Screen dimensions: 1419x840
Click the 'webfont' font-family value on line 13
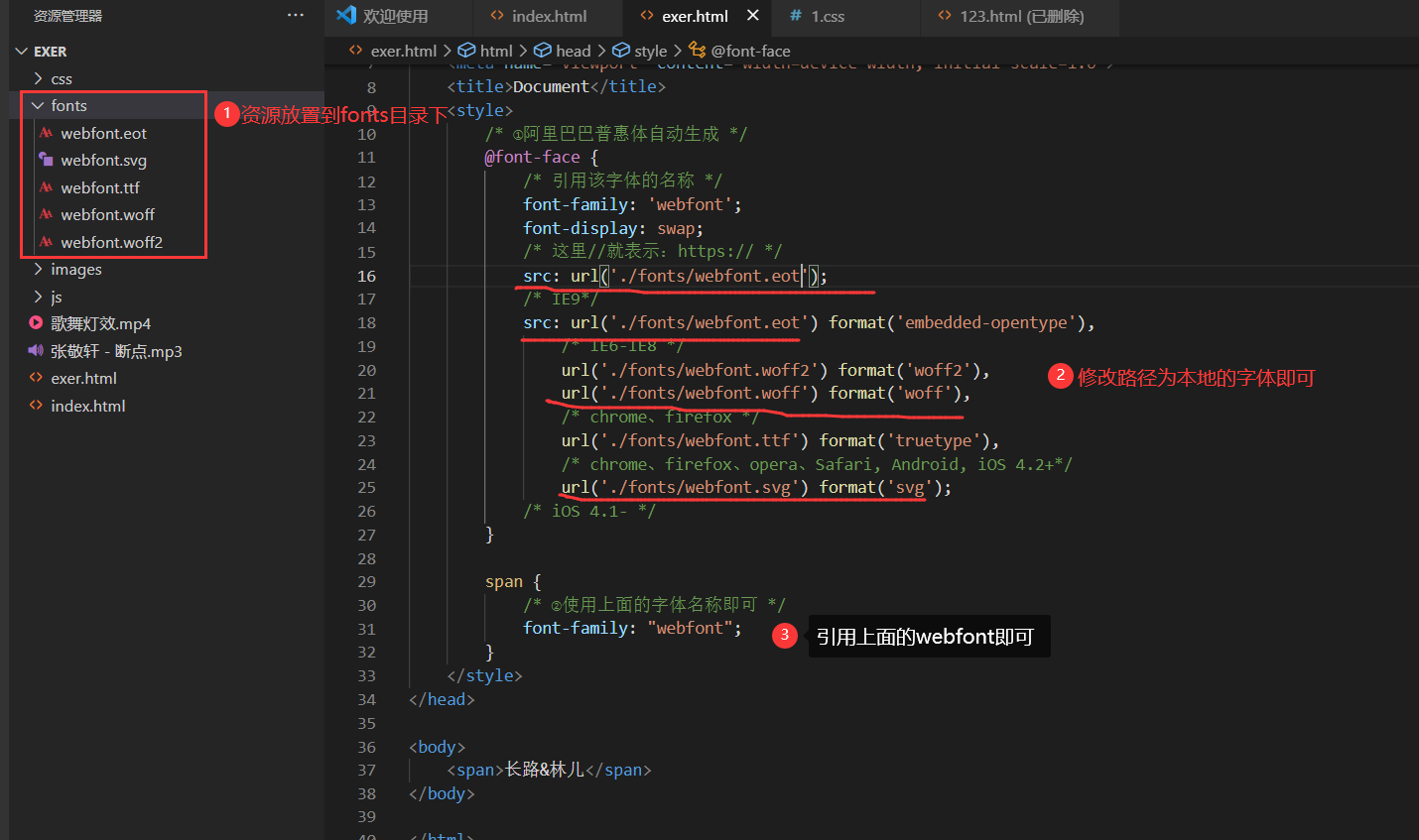tap(690, 204)
